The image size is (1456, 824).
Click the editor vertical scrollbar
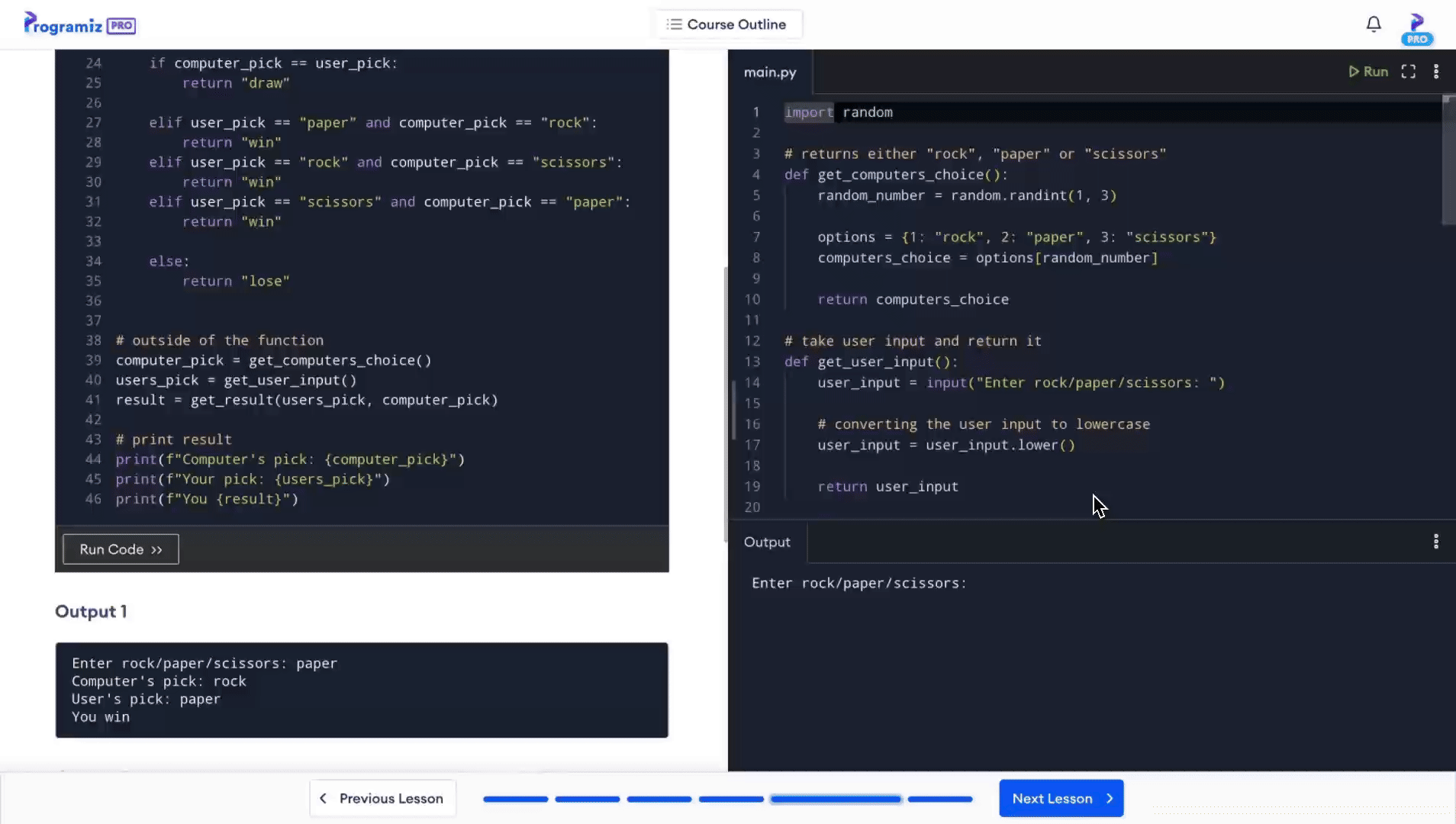[1448, 160]
